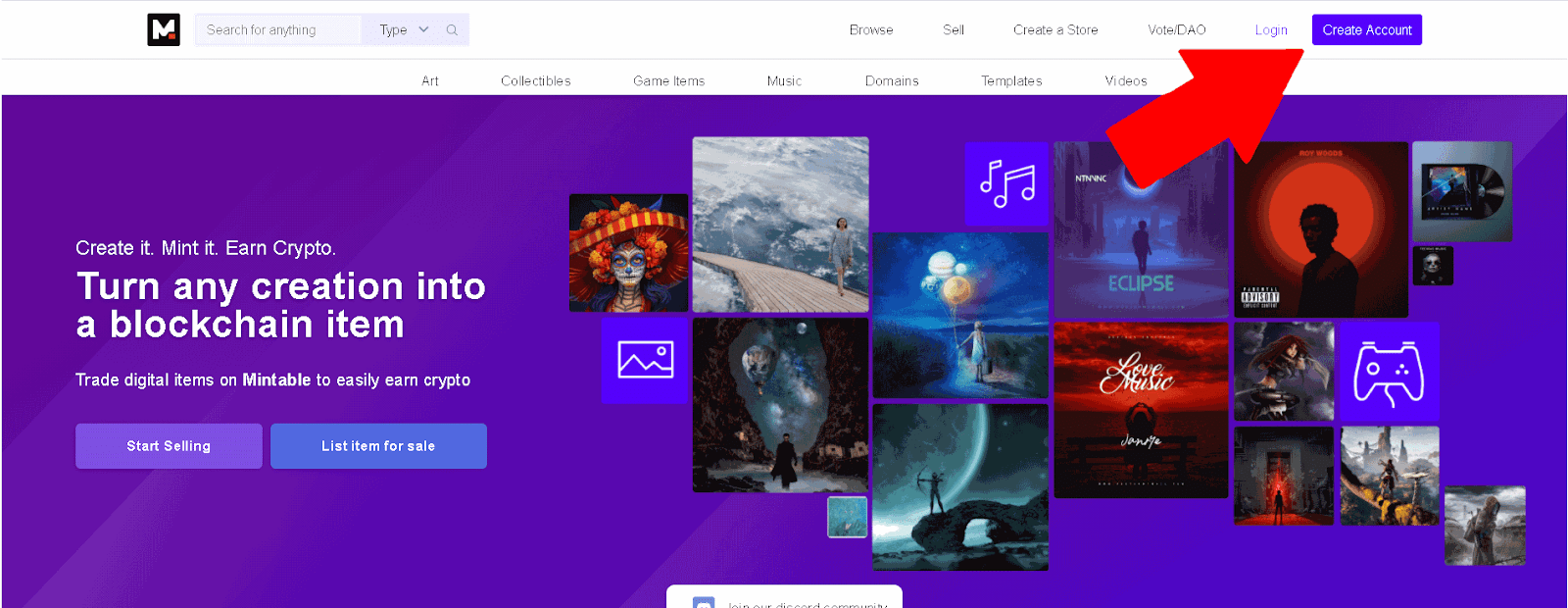Image resolution: width=1568 pixels, height=608 pixels.
Task: Click the Start Selling button
Action: point(169,446)
